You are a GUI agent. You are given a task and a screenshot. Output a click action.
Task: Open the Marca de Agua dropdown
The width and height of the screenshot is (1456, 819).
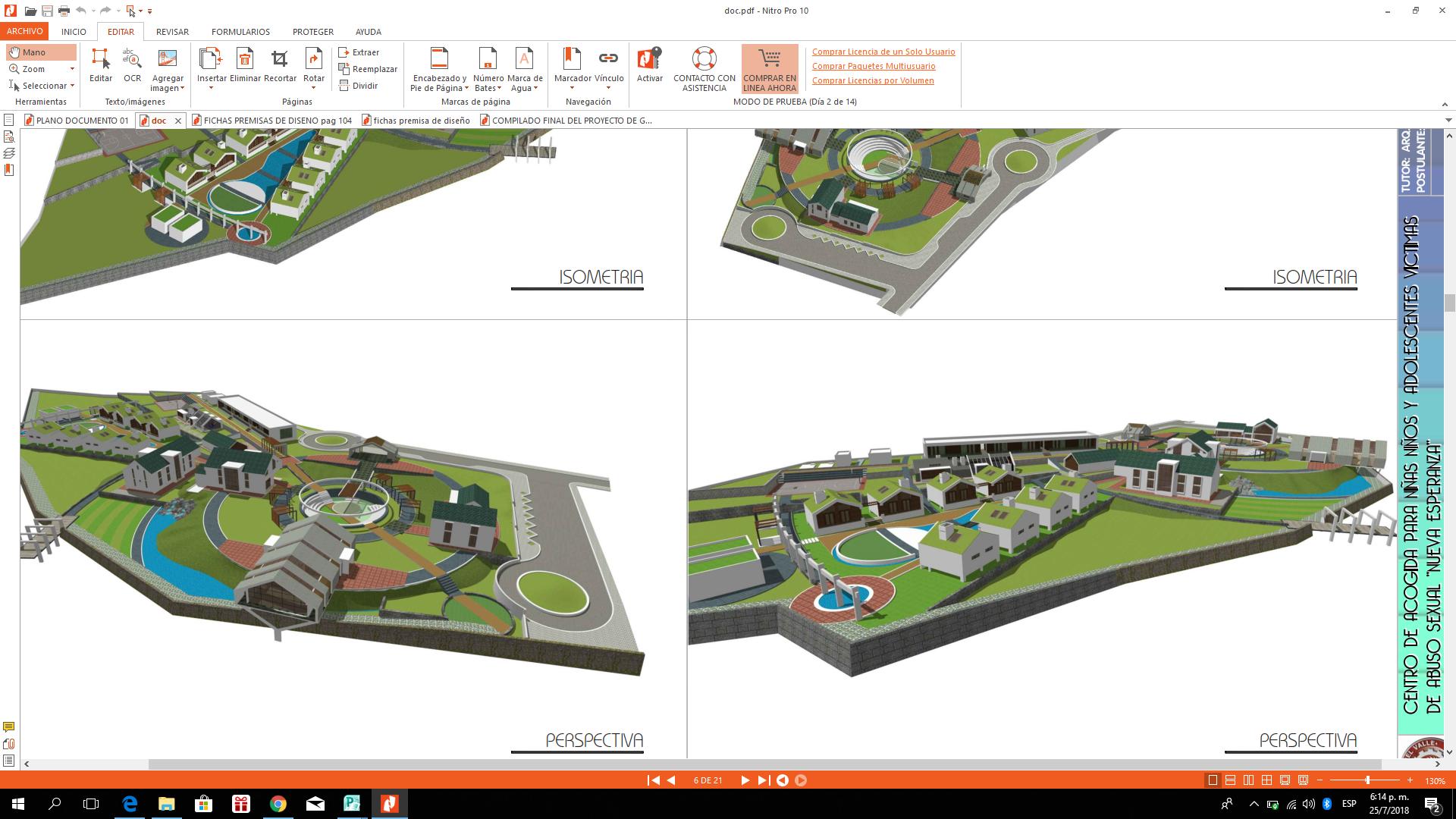click(535, 89)
